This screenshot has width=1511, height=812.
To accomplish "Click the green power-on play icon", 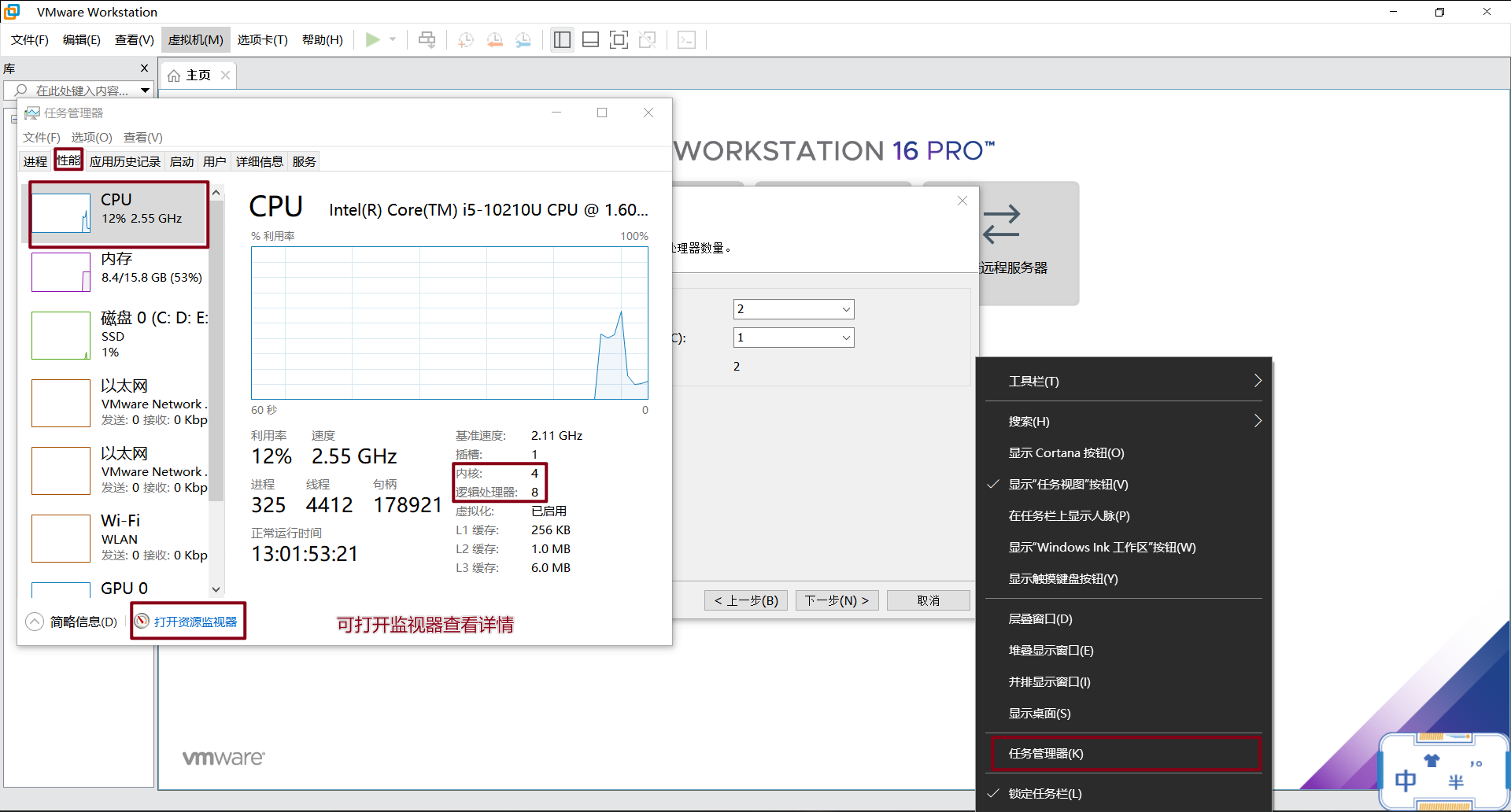I will point(373,39).
